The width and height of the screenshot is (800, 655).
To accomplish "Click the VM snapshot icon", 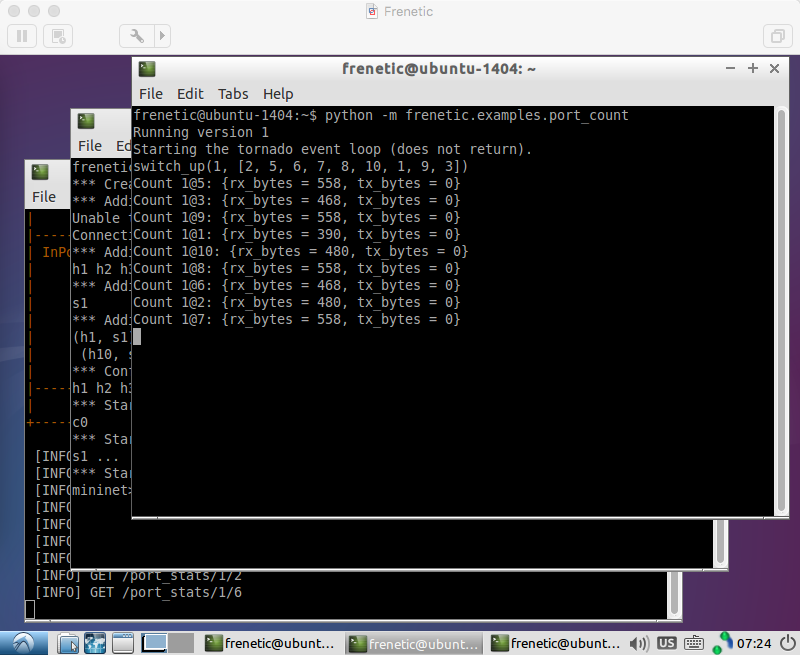I will point(58,36).
